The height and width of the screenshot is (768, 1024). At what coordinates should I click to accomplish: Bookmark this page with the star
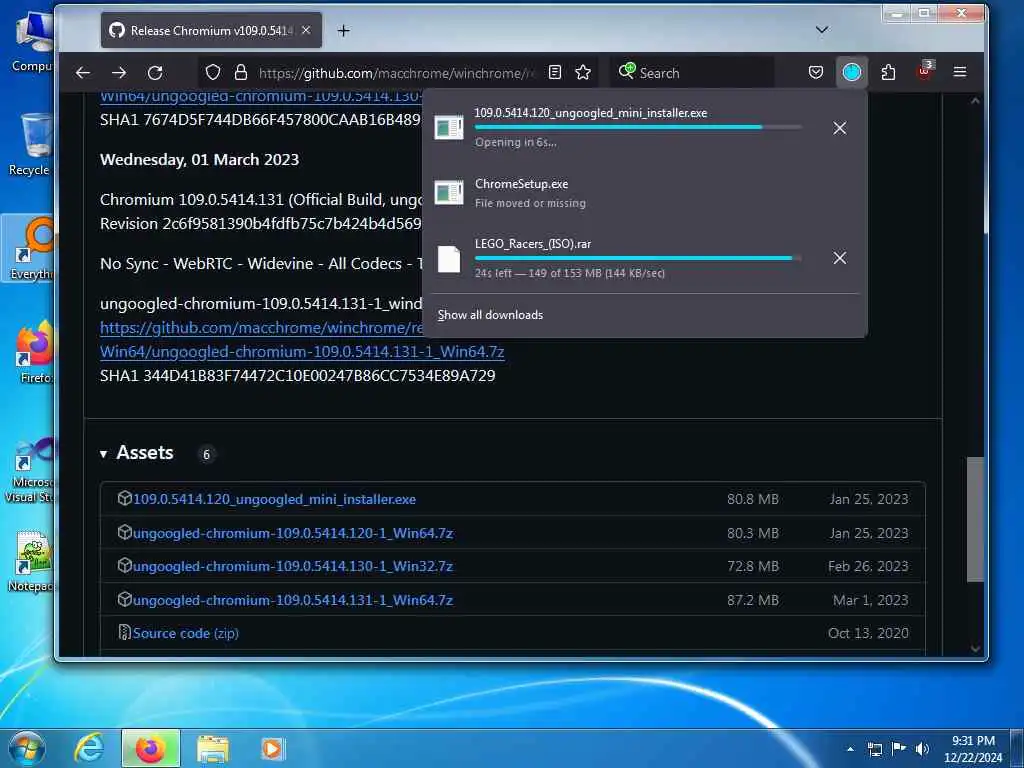[x=583, y=72]
